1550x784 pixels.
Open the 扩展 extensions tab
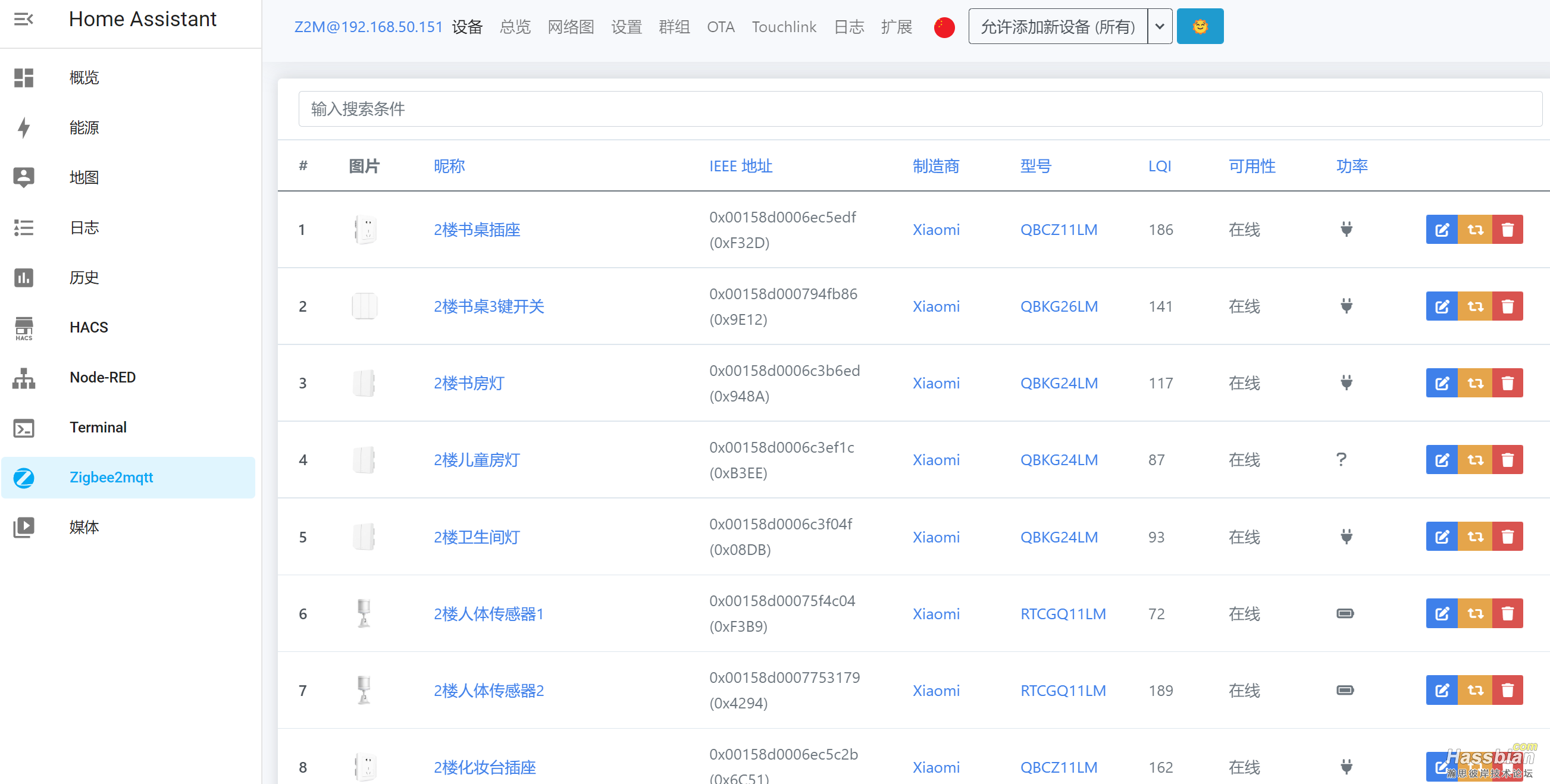(x=897, y=27)
